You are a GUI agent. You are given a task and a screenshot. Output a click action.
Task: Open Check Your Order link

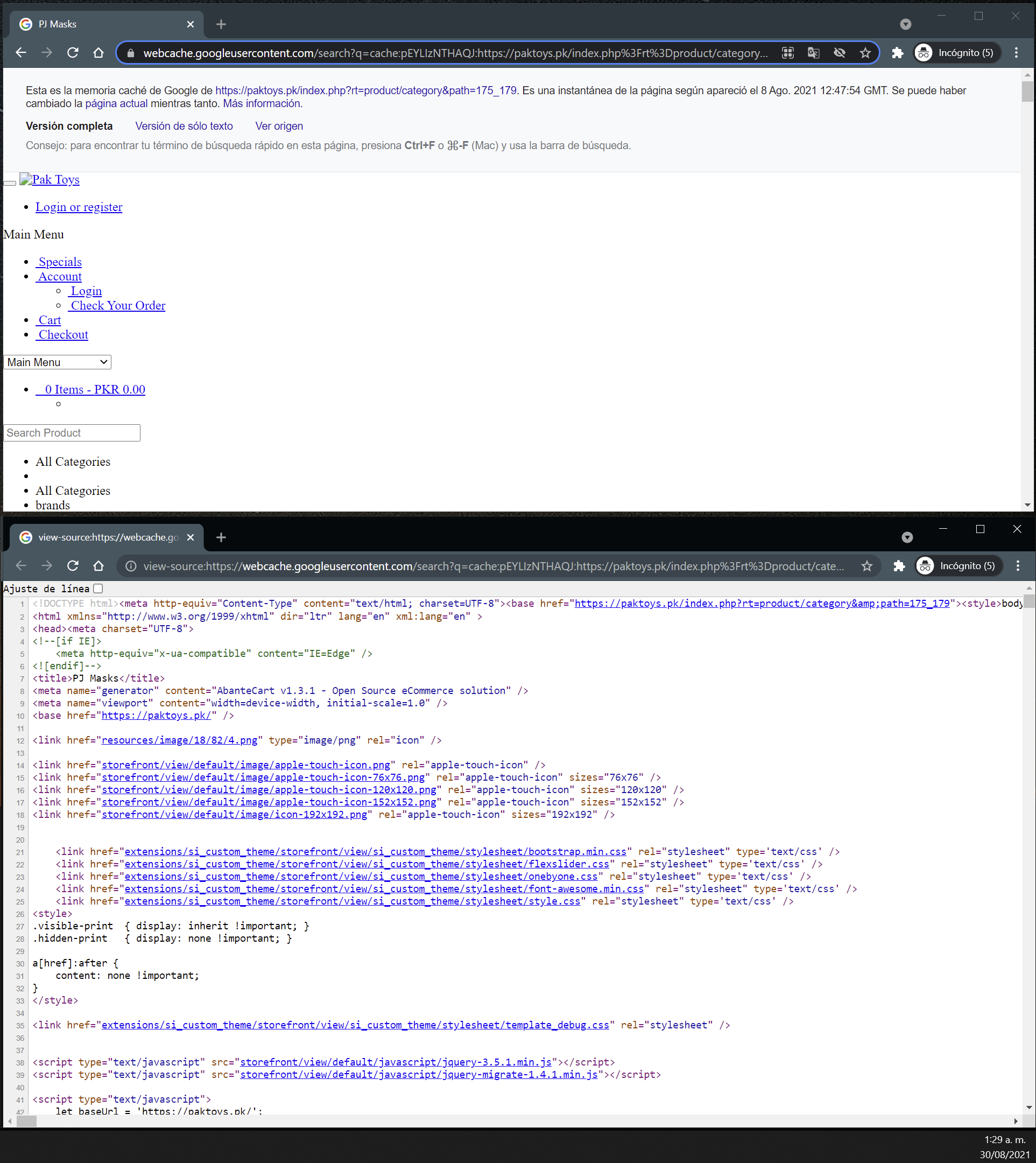[117, 305]
